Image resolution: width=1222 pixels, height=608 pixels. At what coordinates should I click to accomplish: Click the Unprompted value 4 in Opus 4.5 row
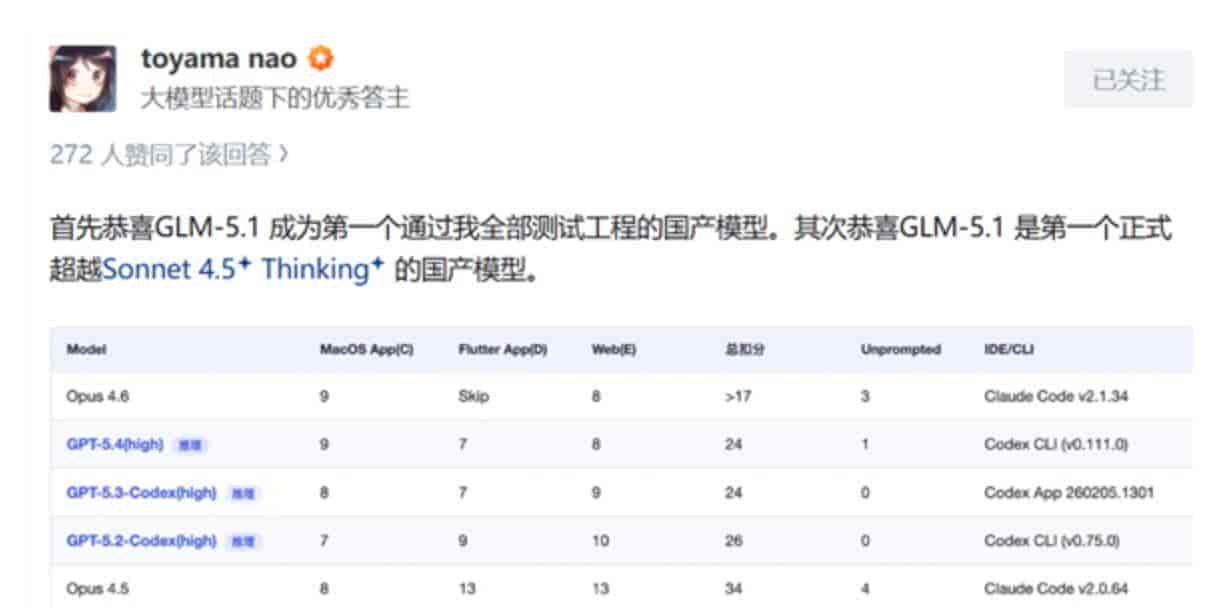(x=865, y=589)
